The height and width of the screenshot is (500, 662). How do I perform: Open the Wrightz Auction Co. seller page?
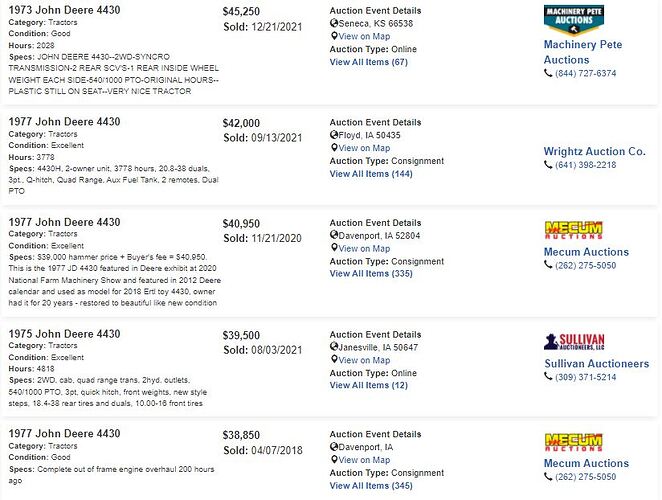click(594, 151)
